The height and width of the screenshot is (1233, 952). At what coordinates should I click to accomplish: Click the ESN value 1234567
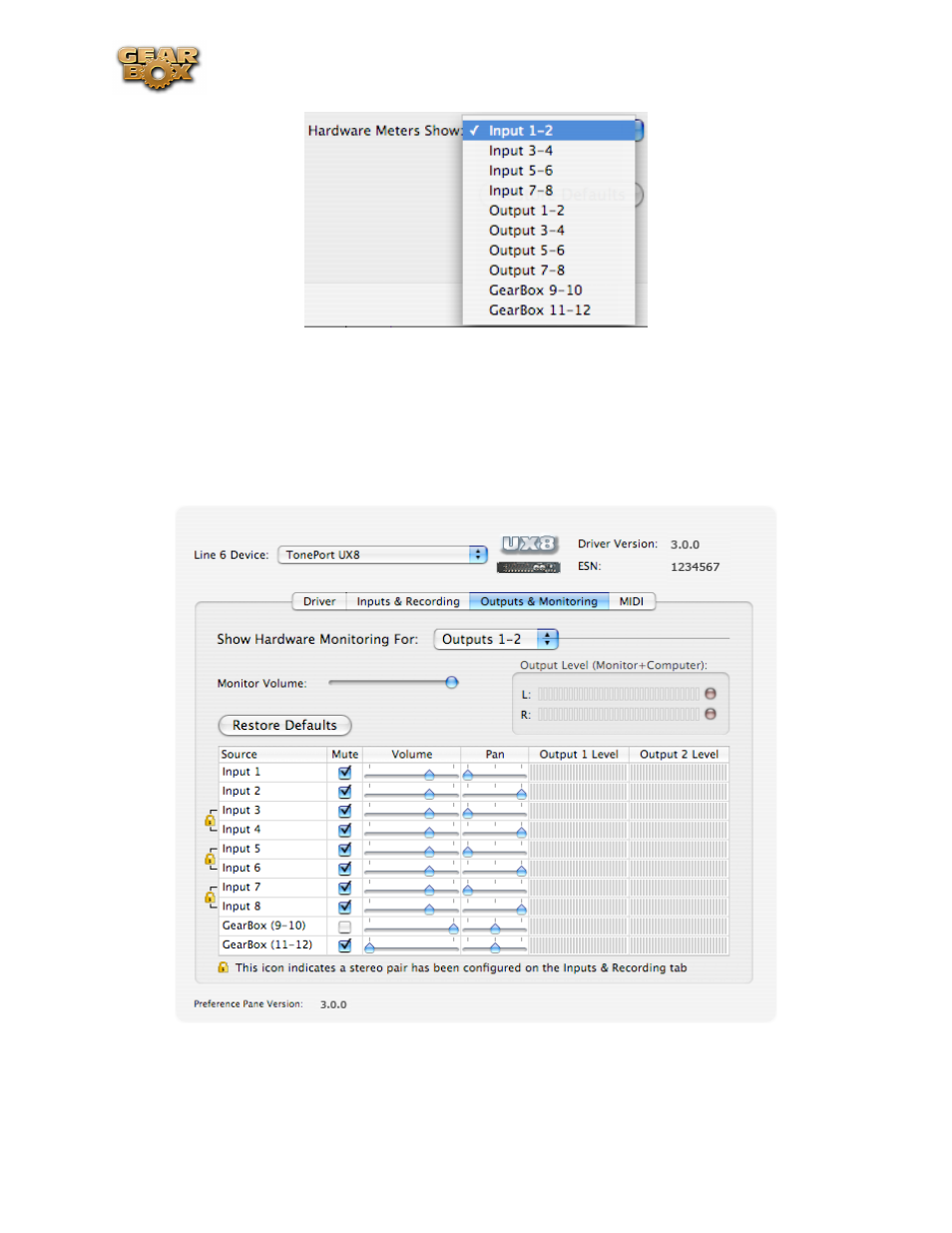(696, 567)
